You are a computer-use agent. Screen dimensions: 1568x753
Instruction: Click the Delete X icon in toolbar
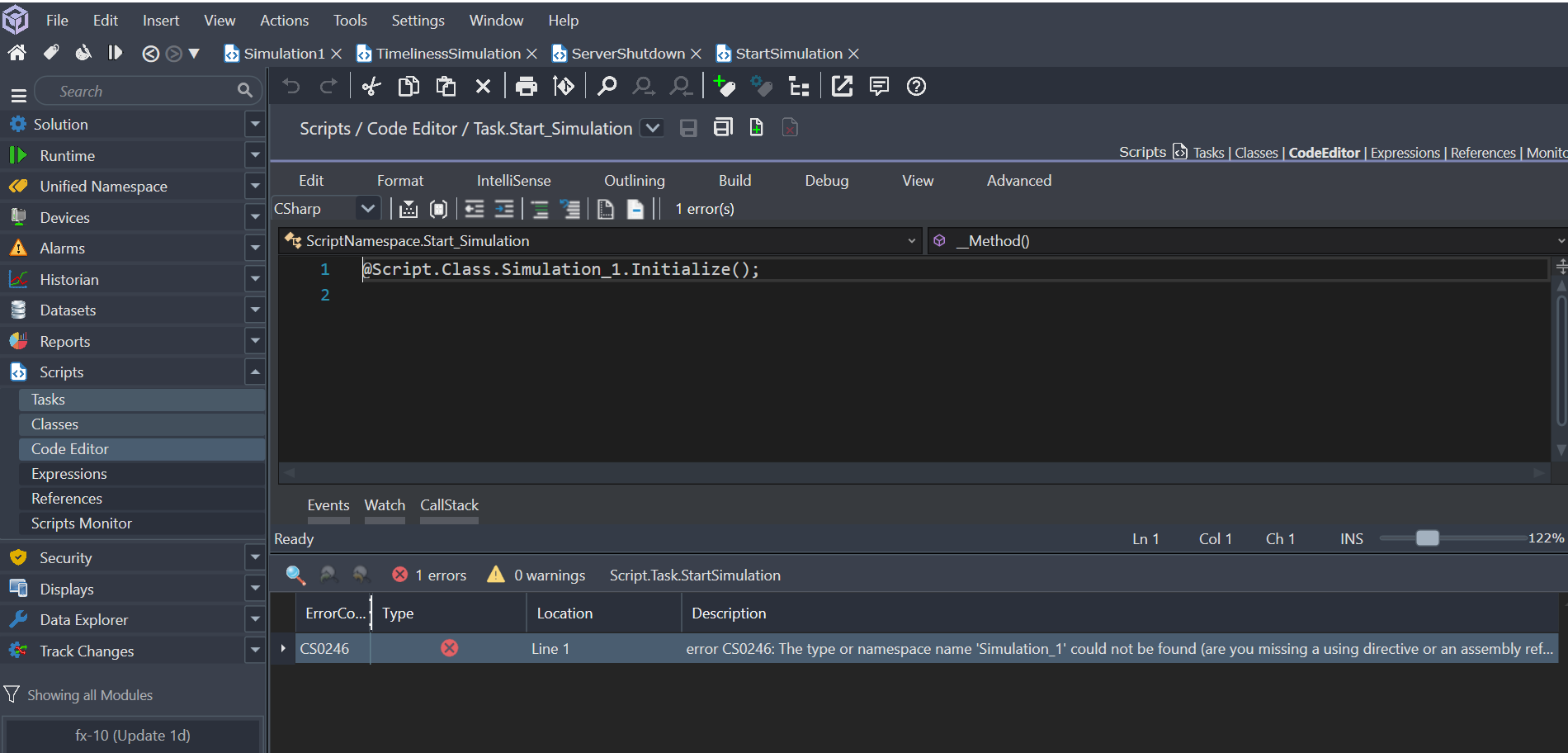(x=484, y=87)
